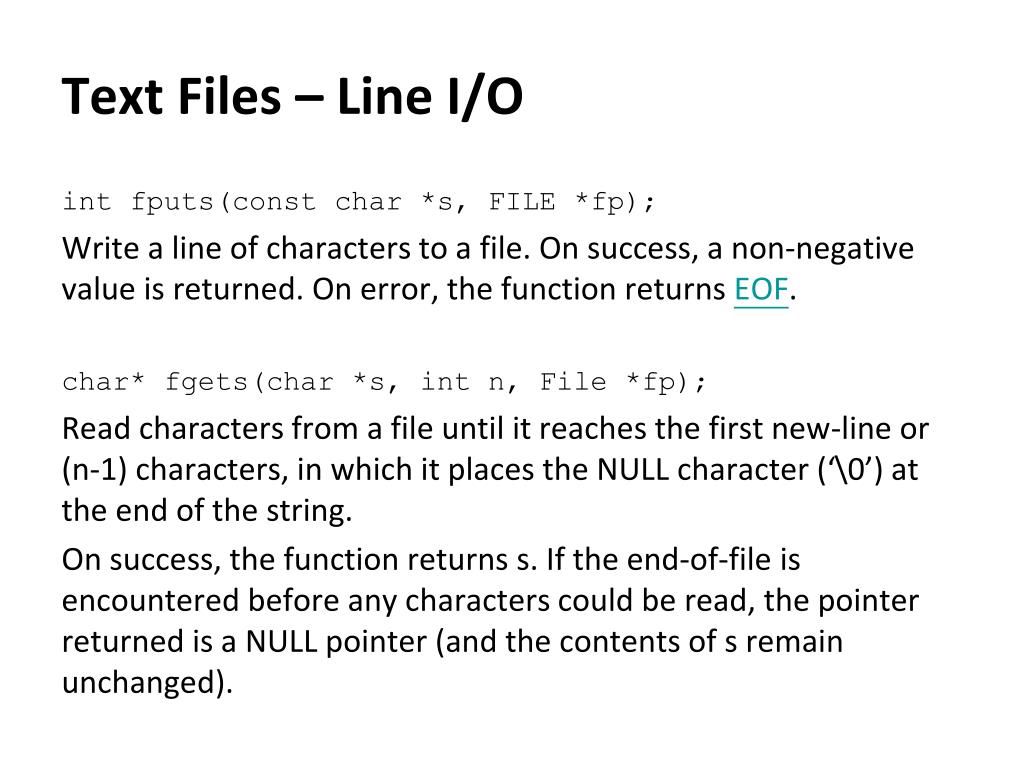Click the 'non-negative' word in fputs description

pos(822,249)
